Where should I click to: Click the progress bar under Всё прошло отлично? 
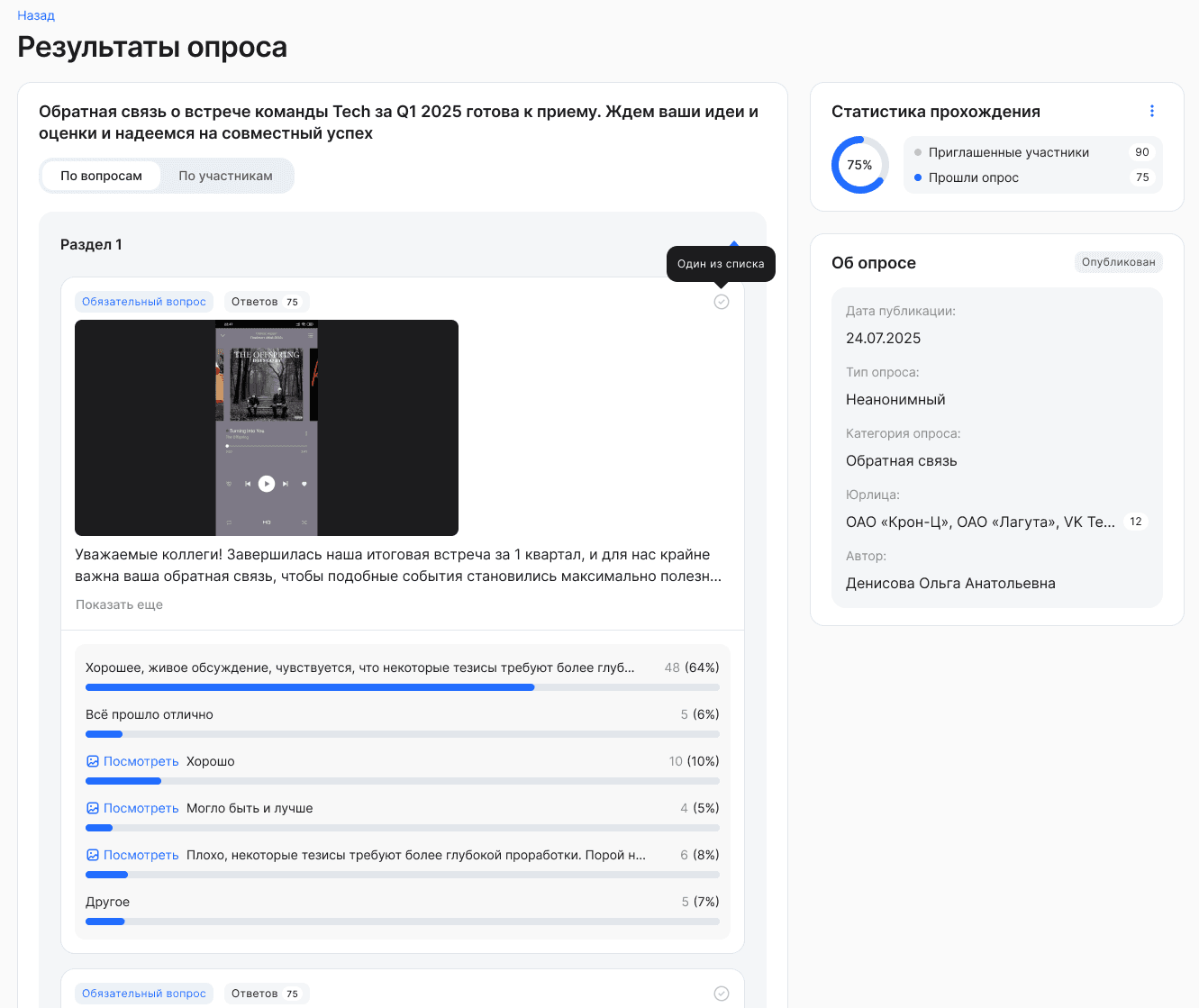coord(403,734)
